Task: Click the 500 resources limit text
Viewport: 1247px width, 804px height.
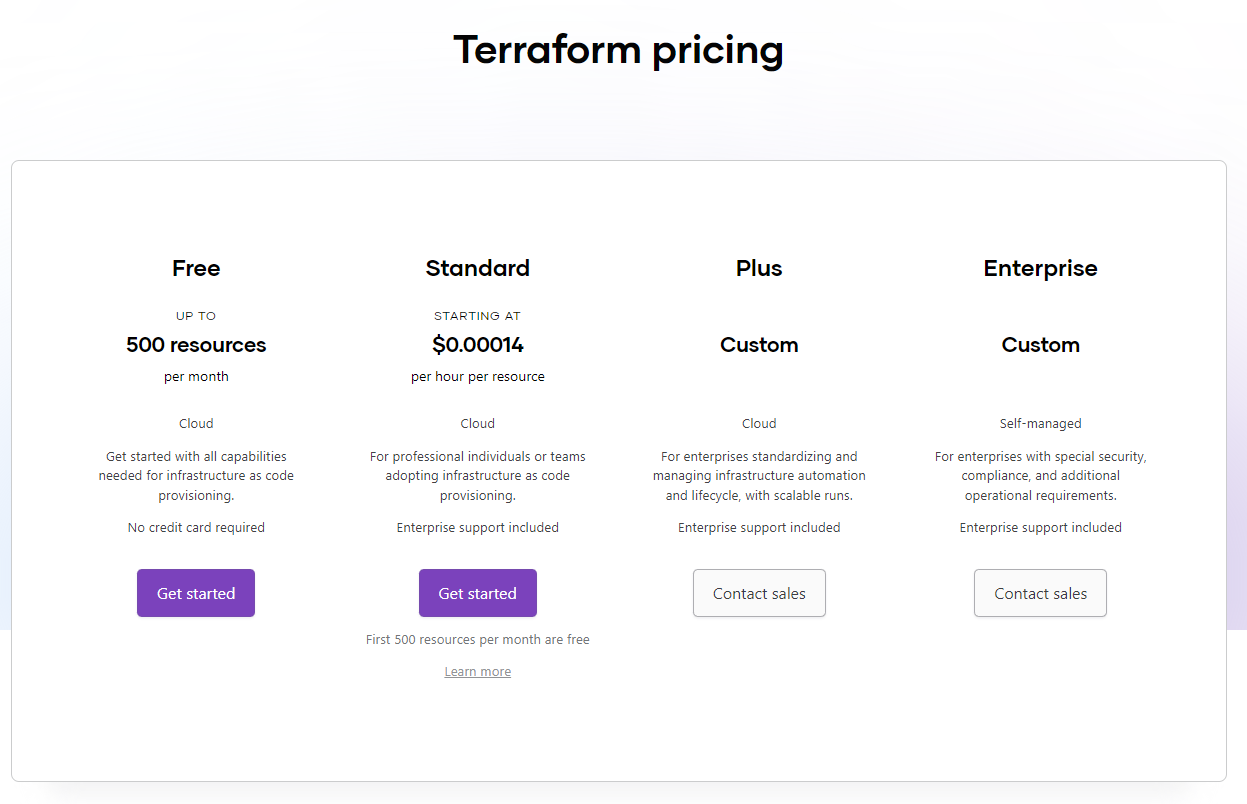Action: click(196, 345)
